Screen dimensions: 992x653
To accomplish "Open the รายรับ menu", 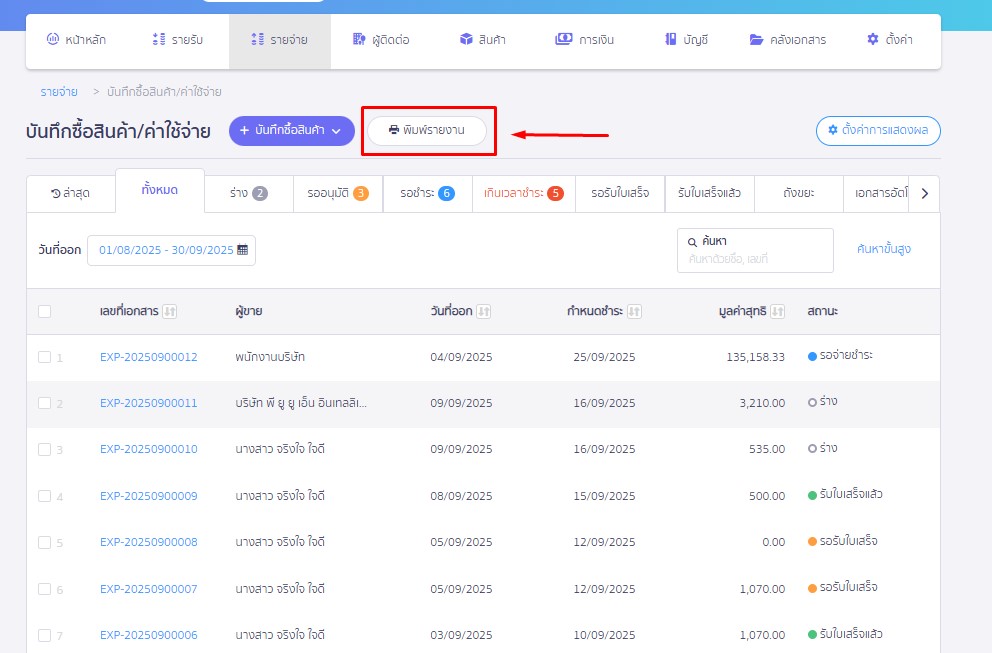I will (x=178, y=40).
